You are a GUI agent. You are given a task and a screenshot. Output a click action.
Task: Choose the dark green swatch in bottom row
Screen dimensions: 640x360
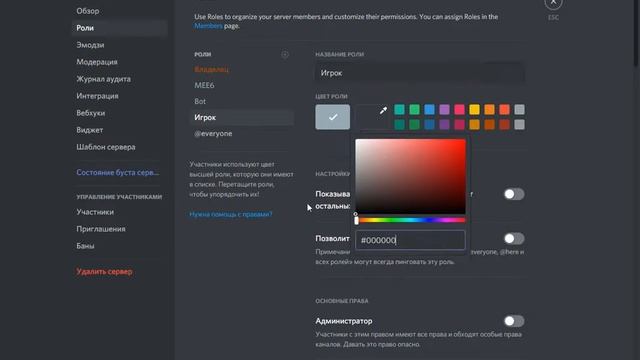coord(414,124)
